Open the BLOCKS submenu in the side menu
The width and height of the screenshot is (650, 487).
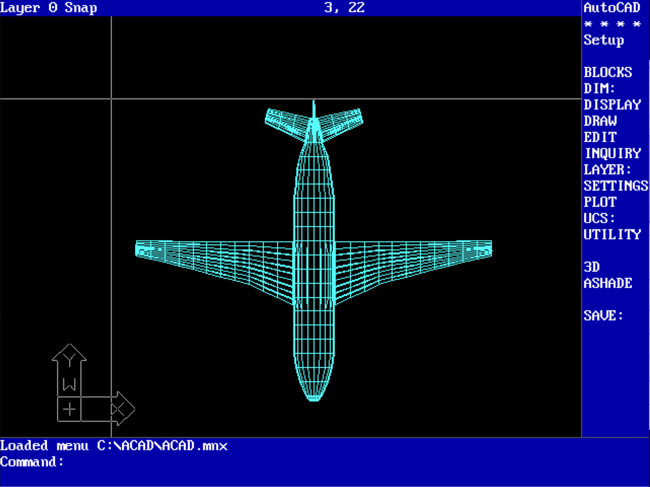coord(608,72)
